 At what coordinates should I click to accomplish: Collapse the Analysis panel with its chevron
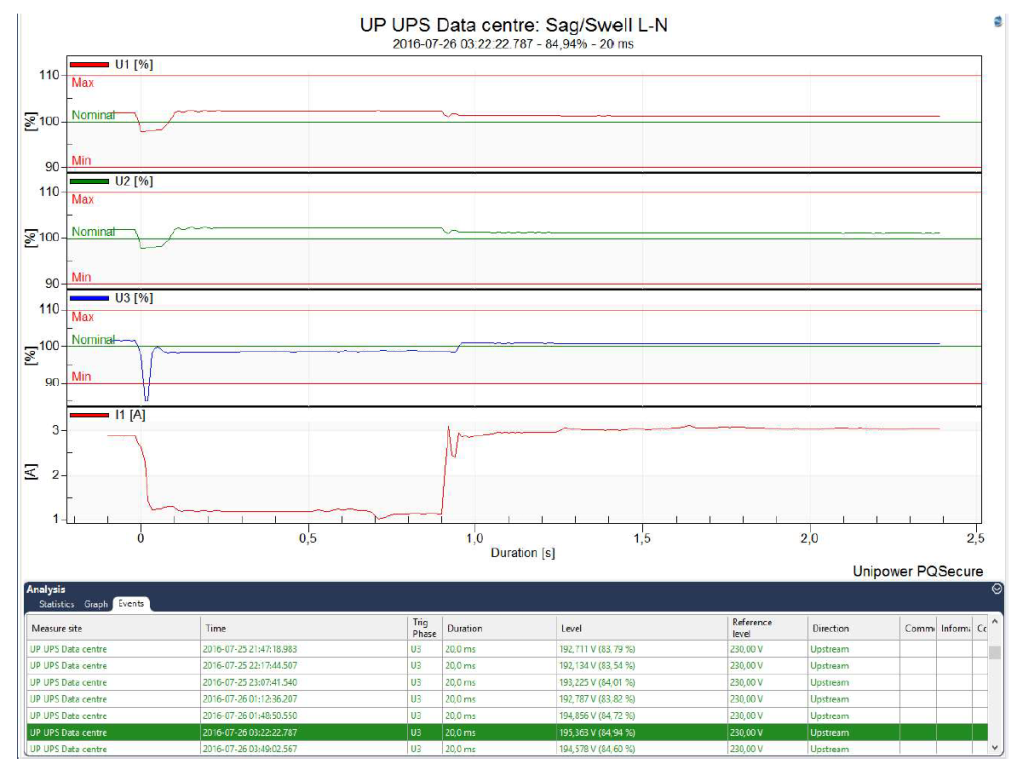tap(996, 589)
